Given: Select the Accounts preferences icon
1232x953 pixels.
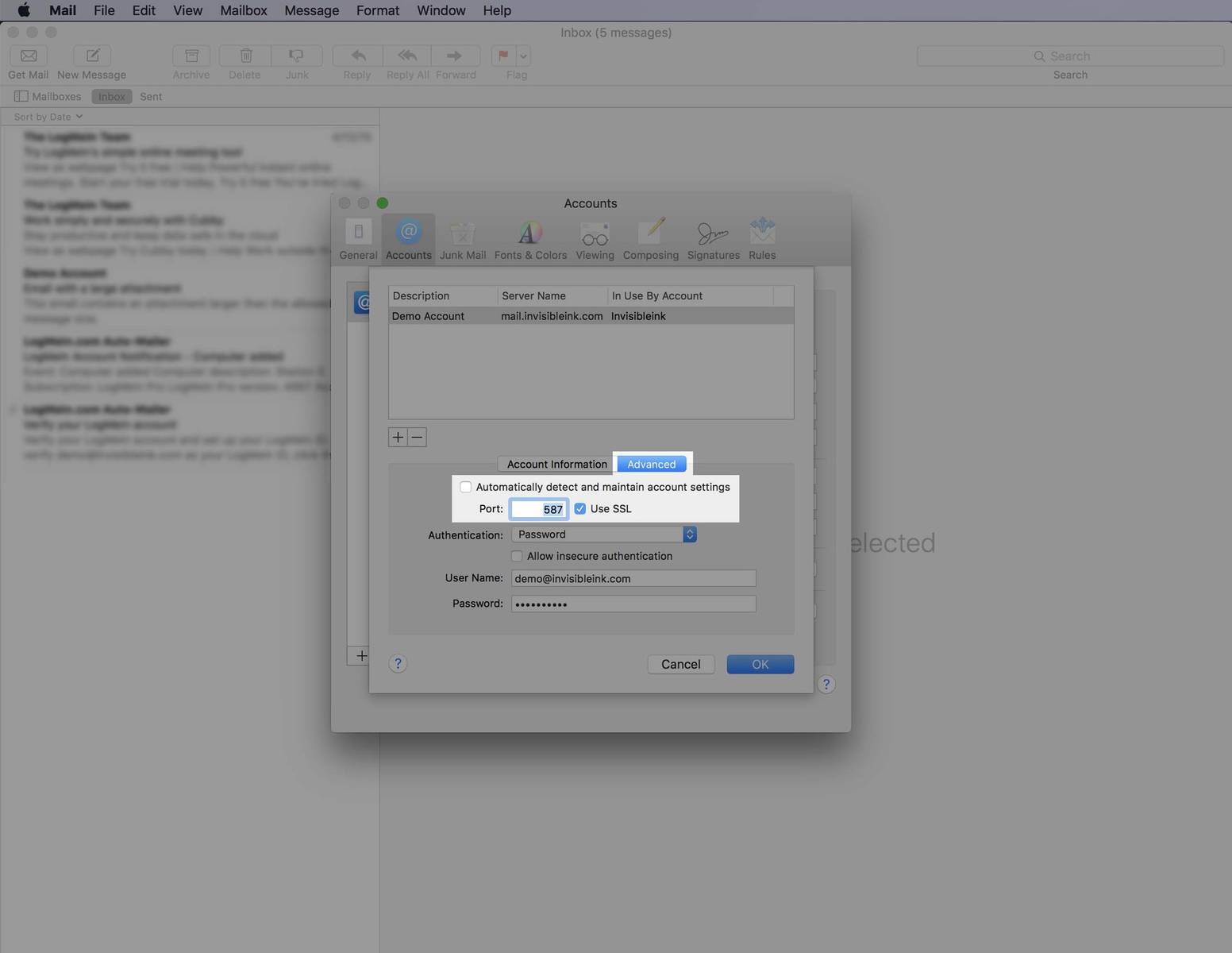Looking at the screenshot, I should pyautogui.click(x=408, y=239).
